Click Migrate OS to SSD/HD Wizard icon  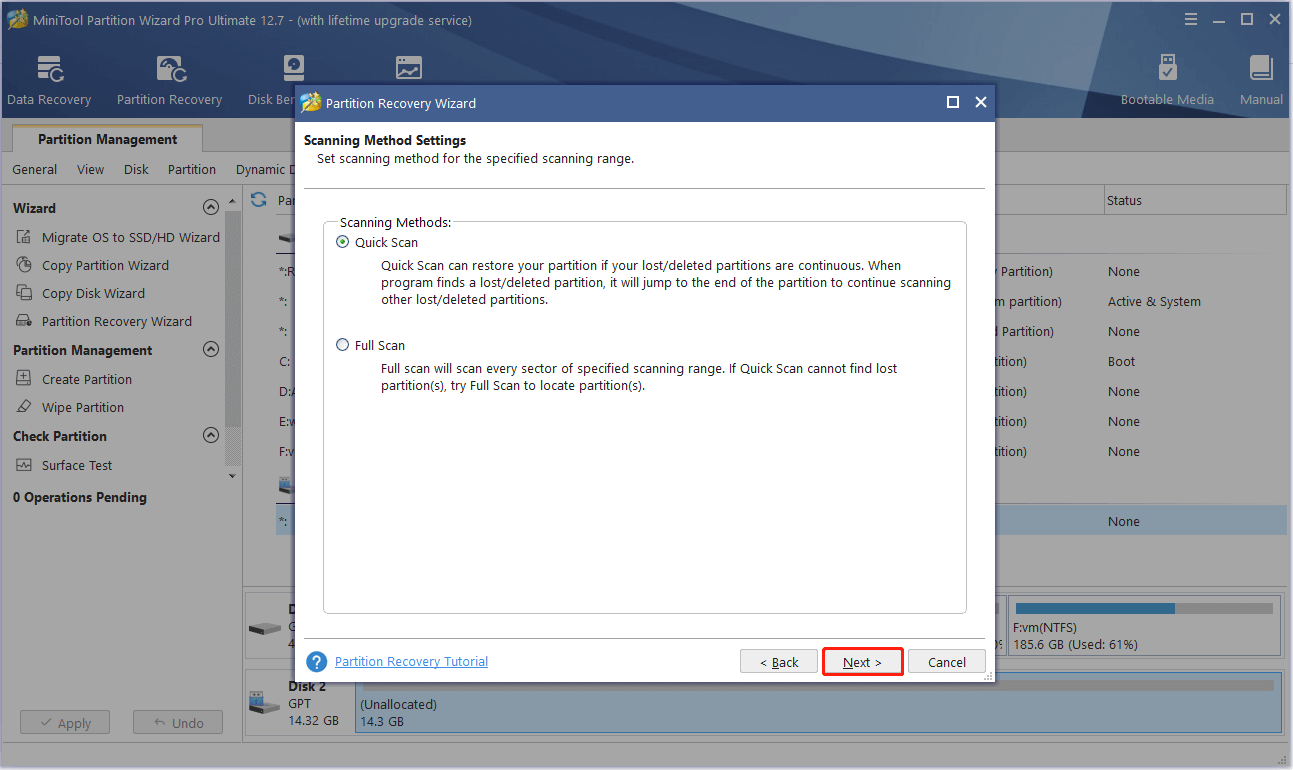pyautogui.click(x=24, y=237)
